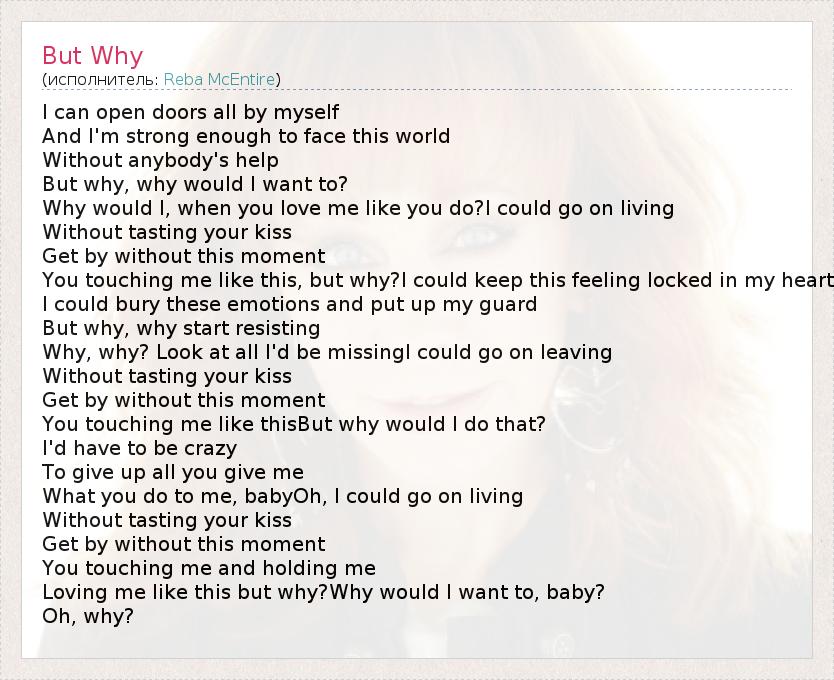Click the line "To give up all you give me"
834x680 pixels.
(x=173, y=472)
